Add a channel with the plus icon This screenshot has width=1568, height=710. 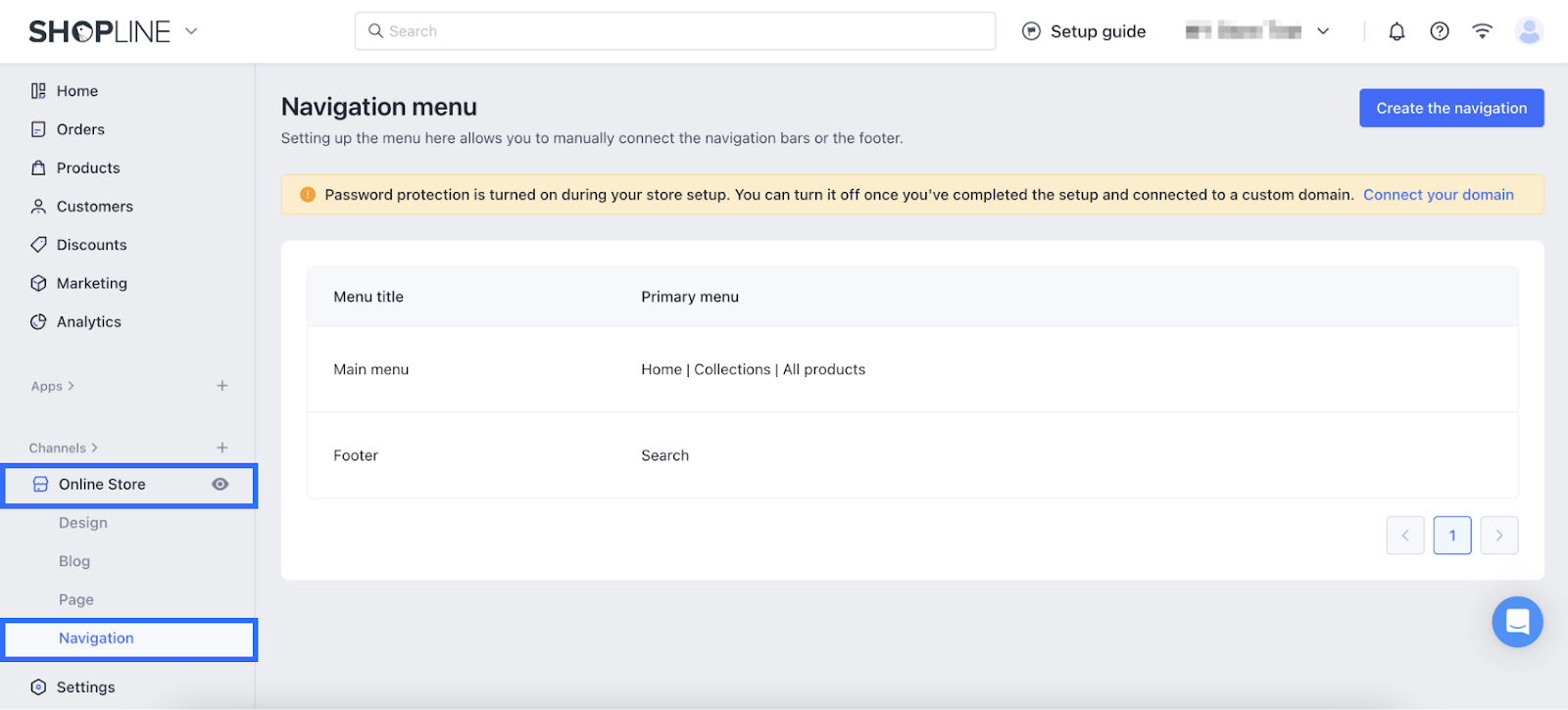(222, 448)
